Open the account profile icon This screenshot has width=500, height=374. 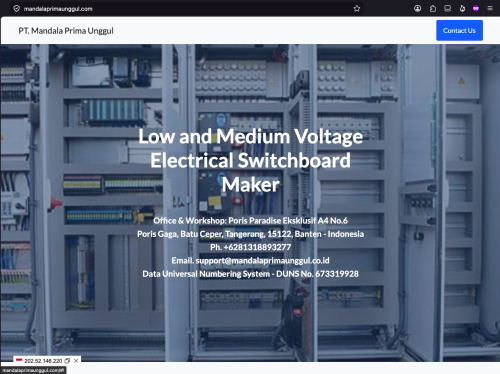(417, 9)
